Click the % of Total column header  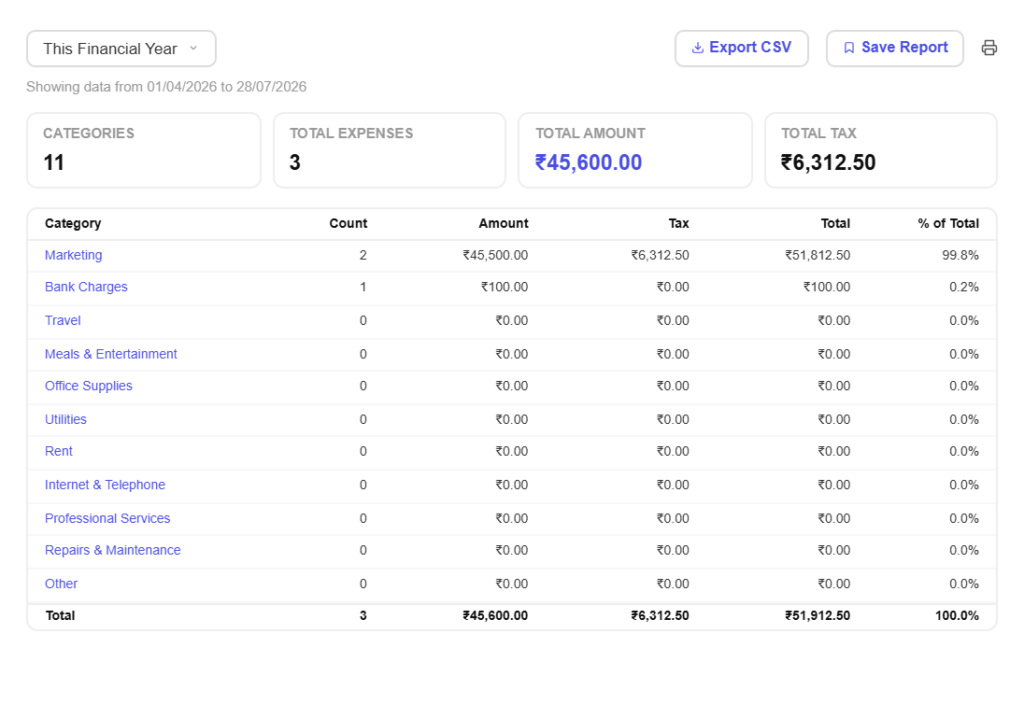948,223
